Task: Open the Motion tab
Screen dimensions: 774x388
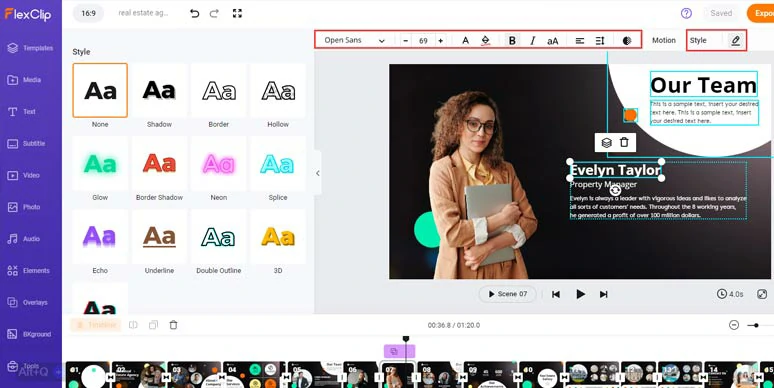Action: pyautogui.click(x=663, y=40)
